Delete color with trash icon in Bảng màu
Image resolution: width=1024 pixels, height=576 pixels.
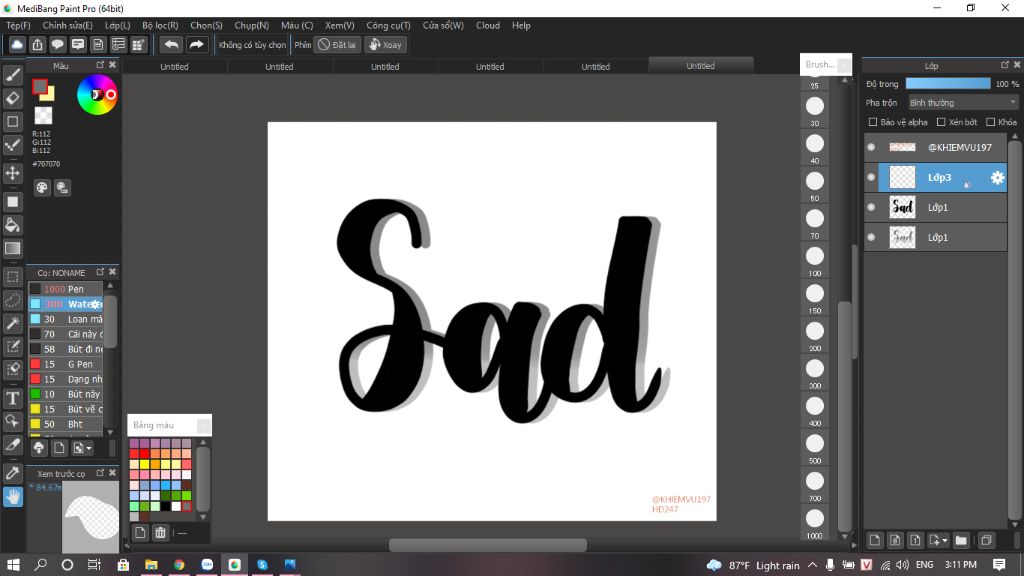pos(160,533)
